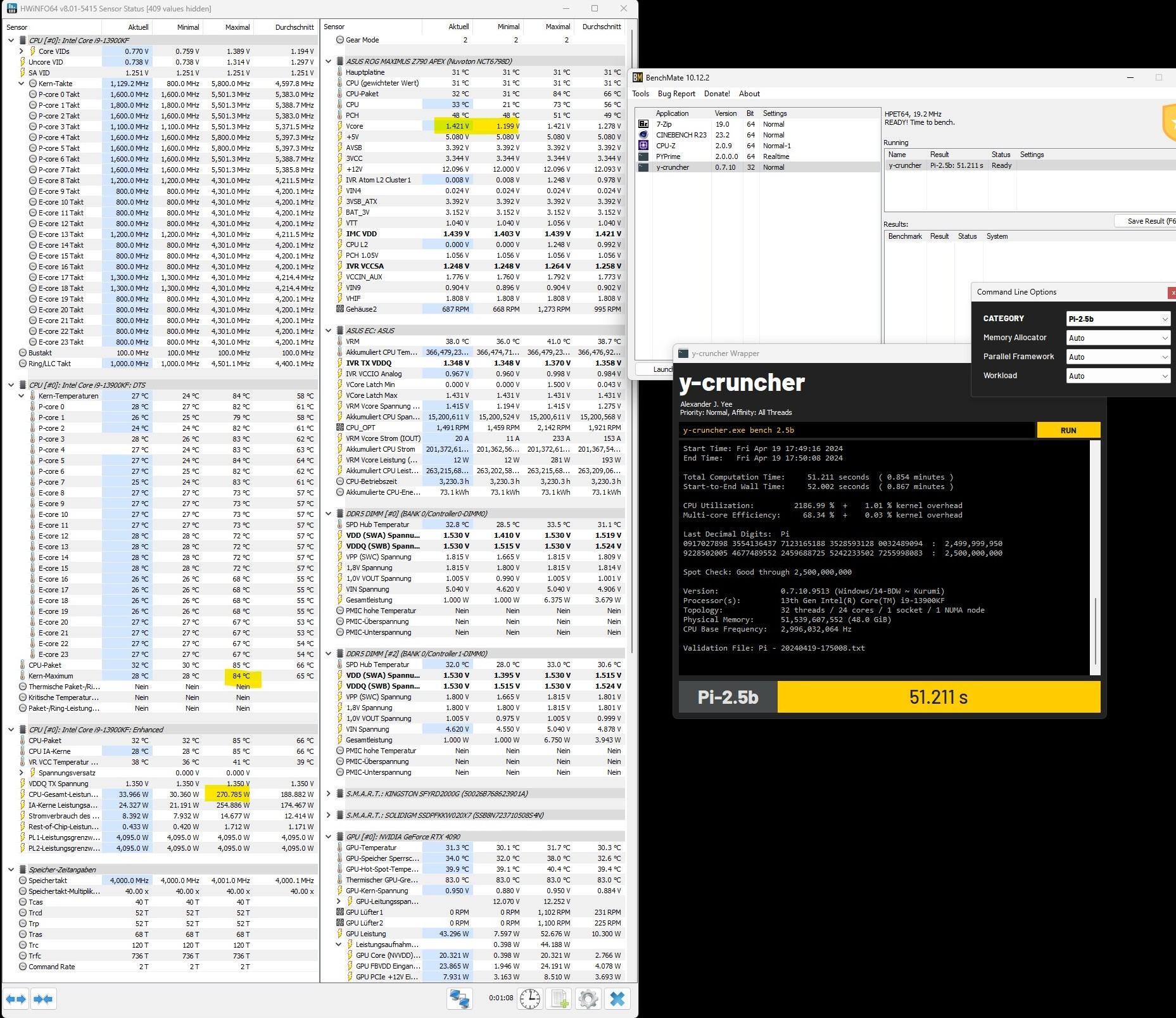Click the RUN button in y-cruncher Wrapper

pos(1068,430)
